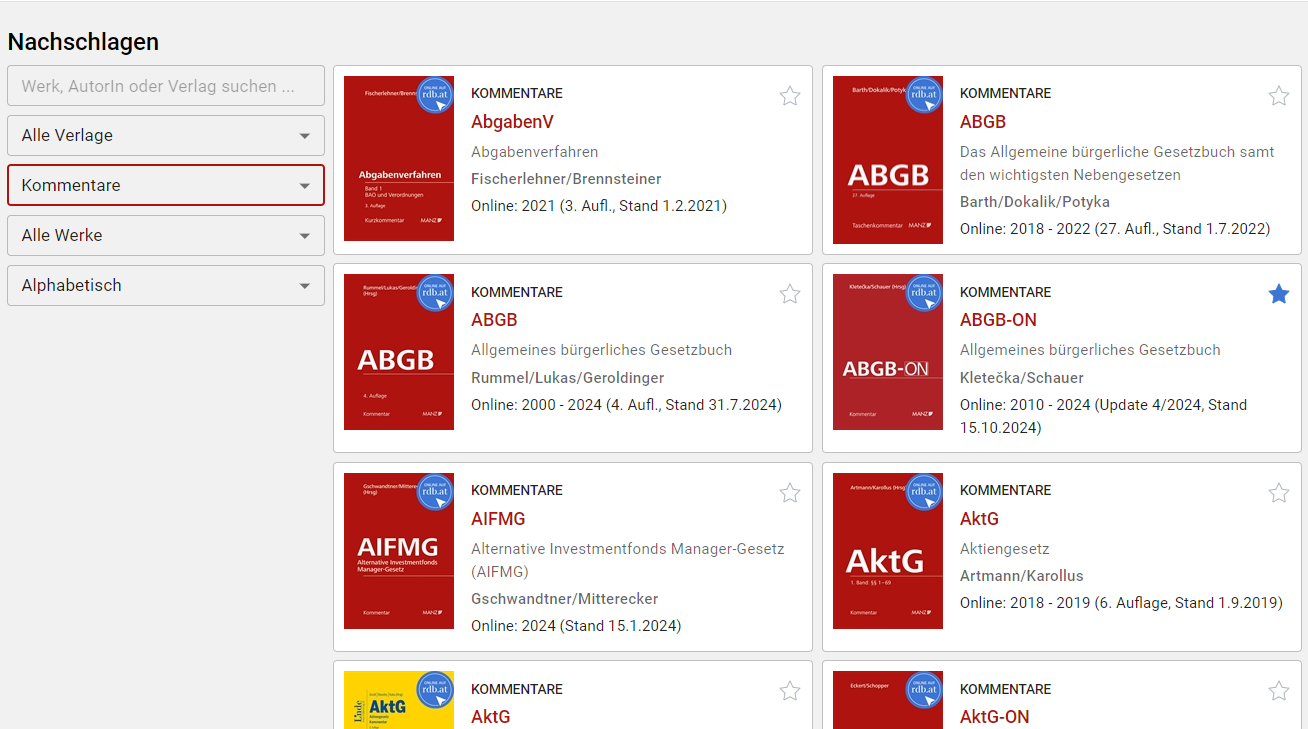Click the Abgabenverfahren book cover
1308x729 pixels.
tap(399, 158)
